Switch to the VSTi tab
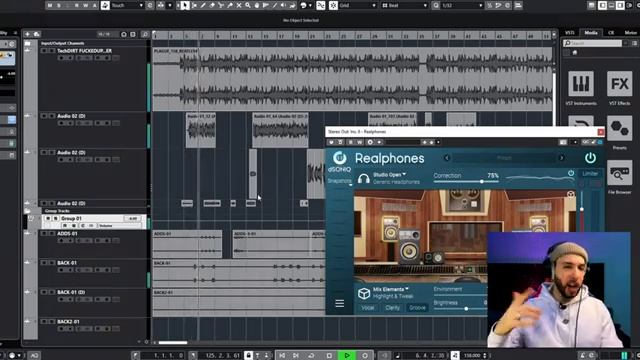Viewport: 640px width, 360px height. 570,33
